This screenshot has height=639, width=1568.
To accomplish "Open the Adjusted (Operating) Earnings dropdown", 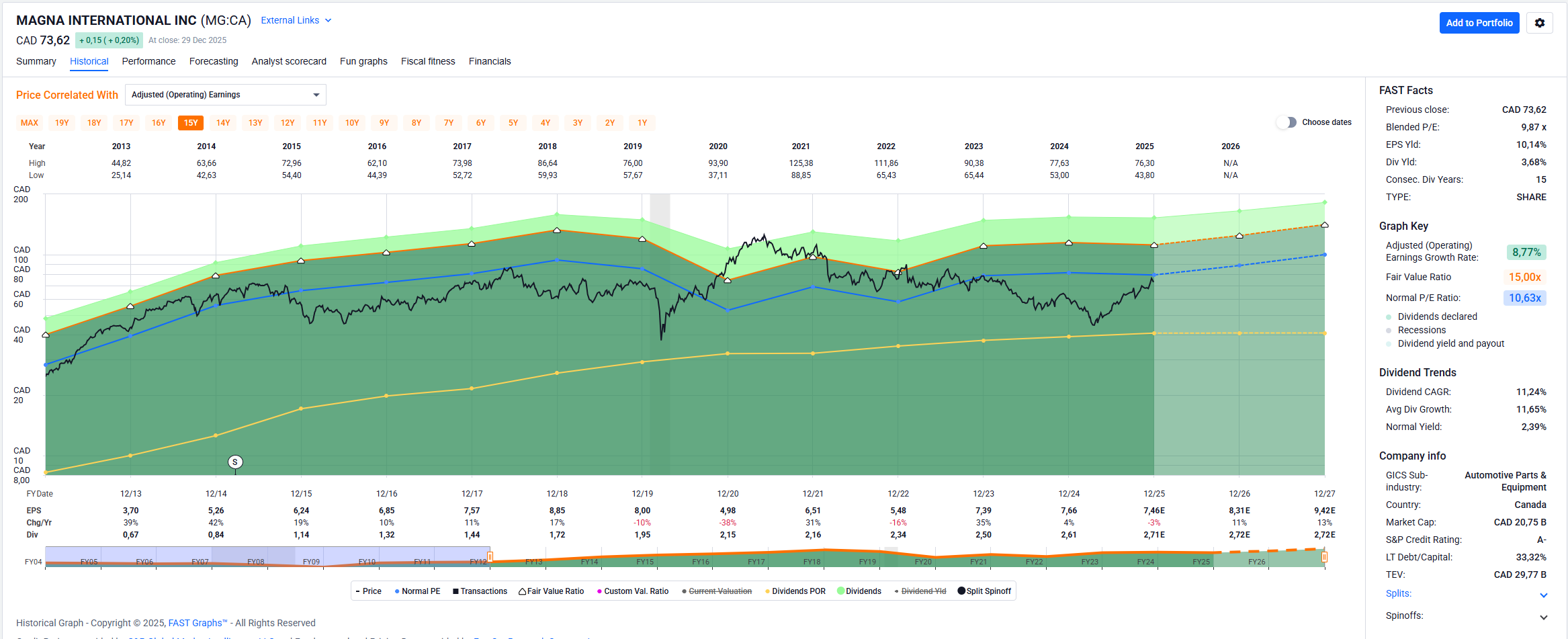I will click(x=225, y=95).
